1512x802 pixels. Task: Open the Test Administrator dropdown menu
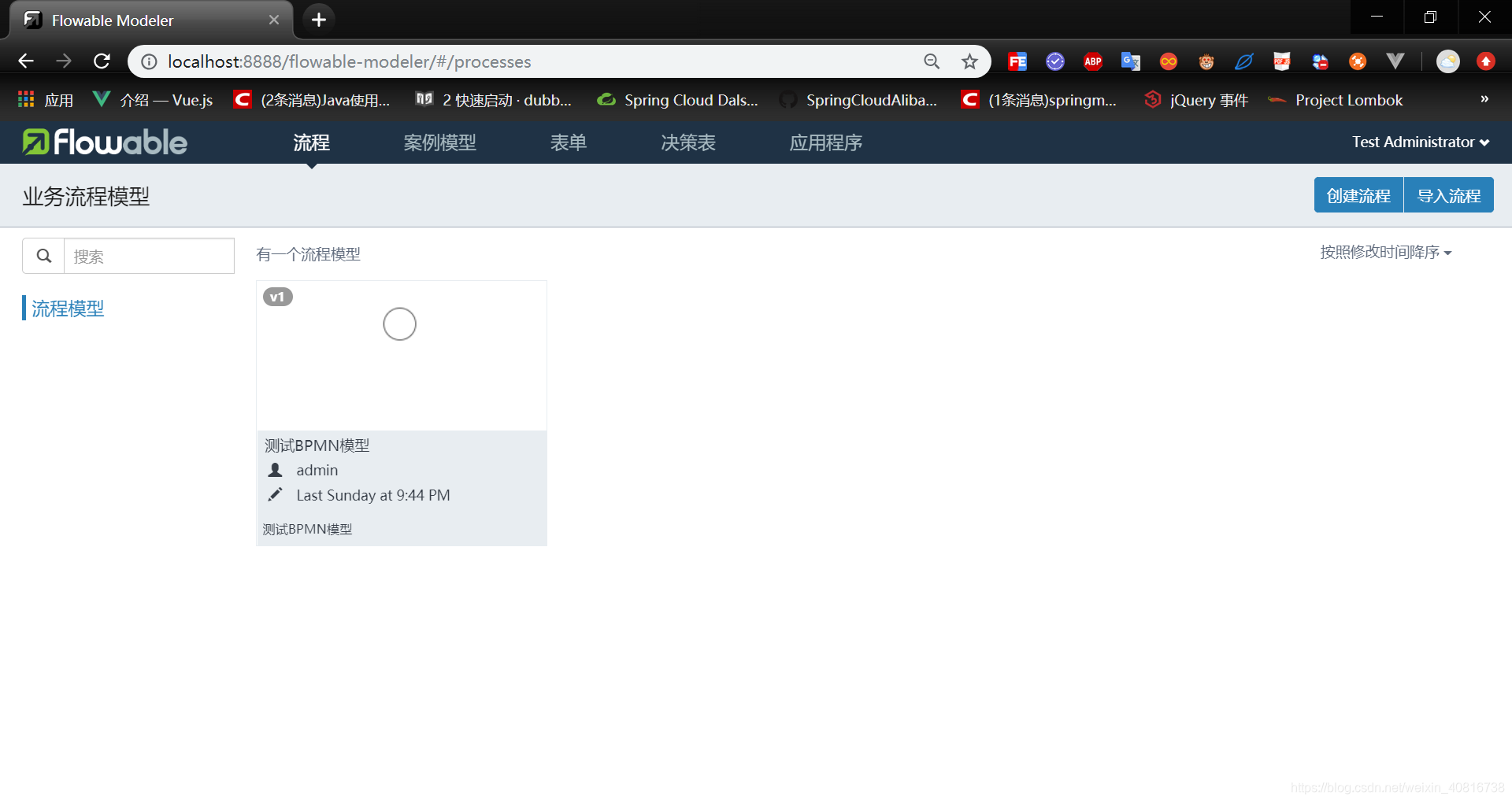[1419, 142]
